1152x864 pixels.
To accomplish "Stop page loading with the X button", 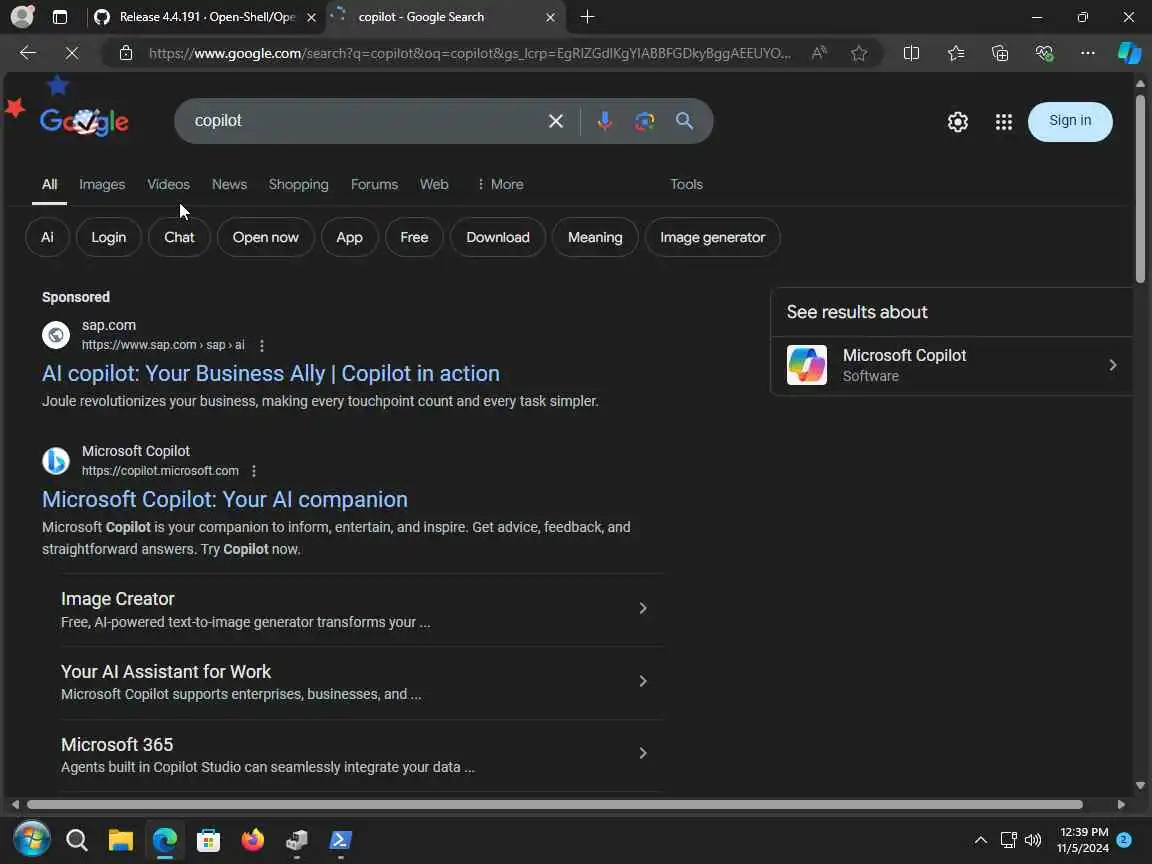I will click(x=72, y=53).
